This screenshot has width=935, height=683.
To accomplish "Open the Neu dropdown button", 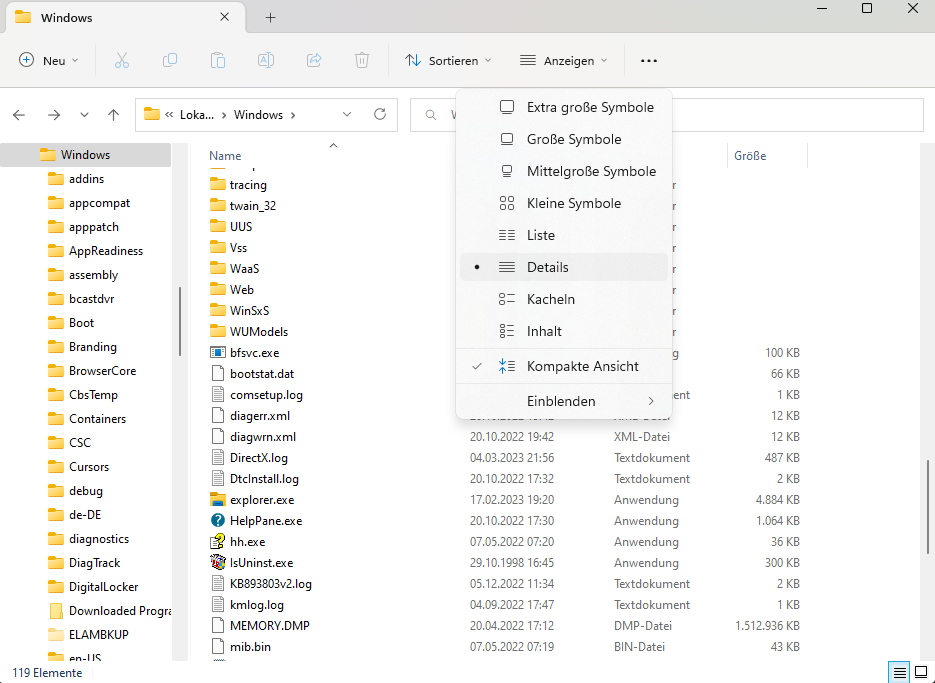I will (49, 60).
